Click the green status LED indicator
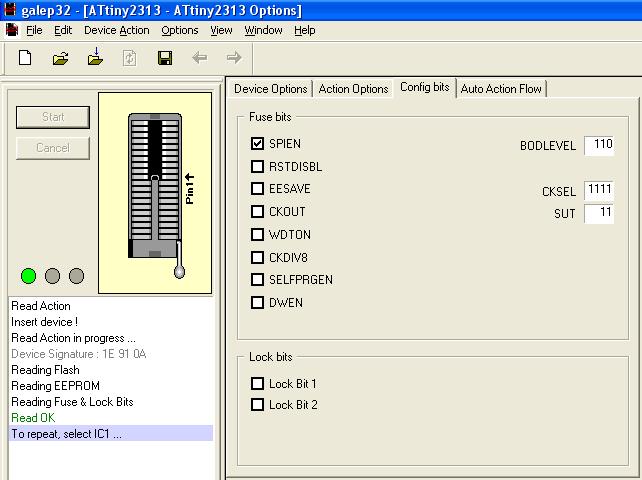642x480 pixels. click(x=29, y=276)
